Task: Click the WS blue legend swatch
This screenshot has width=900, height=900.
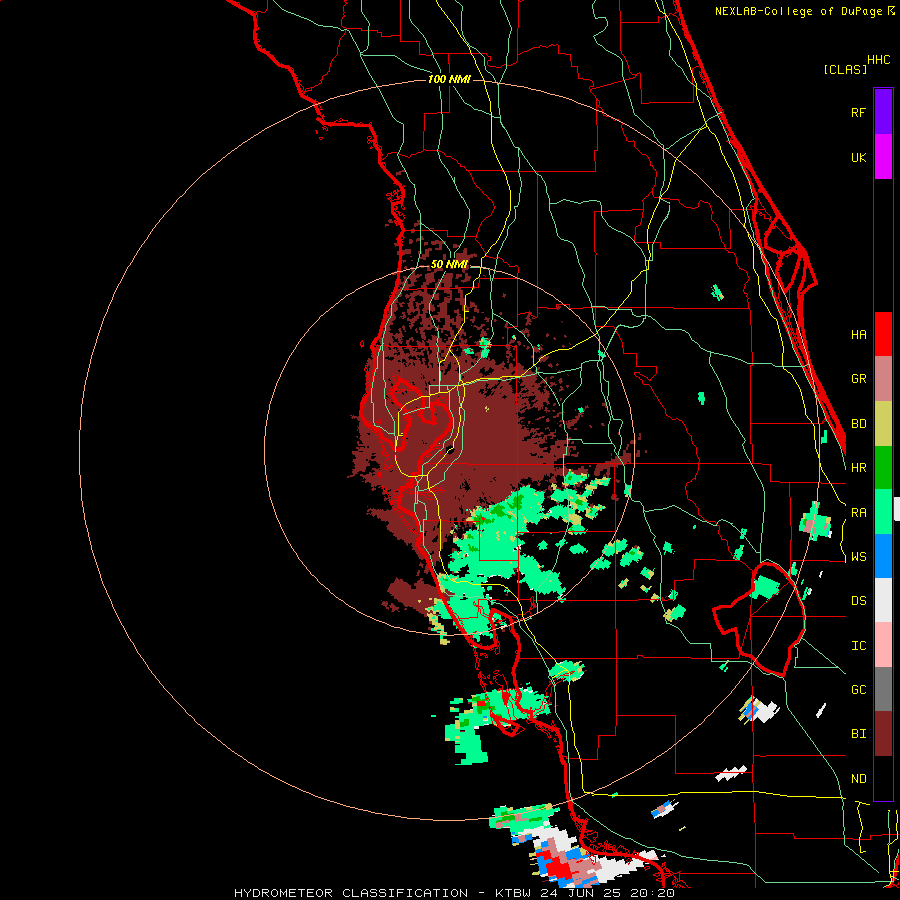Action: click(x=883, y=556)
